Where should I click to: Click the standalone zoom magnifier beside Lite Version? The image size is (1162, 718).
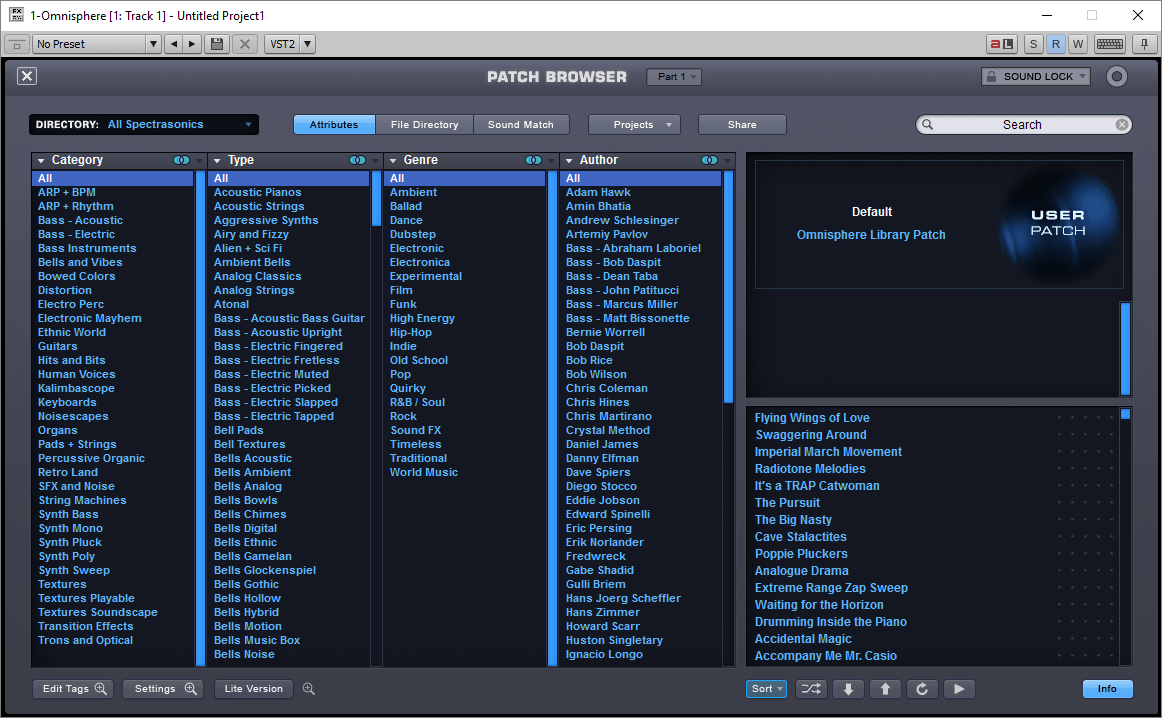tap(309, 688)
